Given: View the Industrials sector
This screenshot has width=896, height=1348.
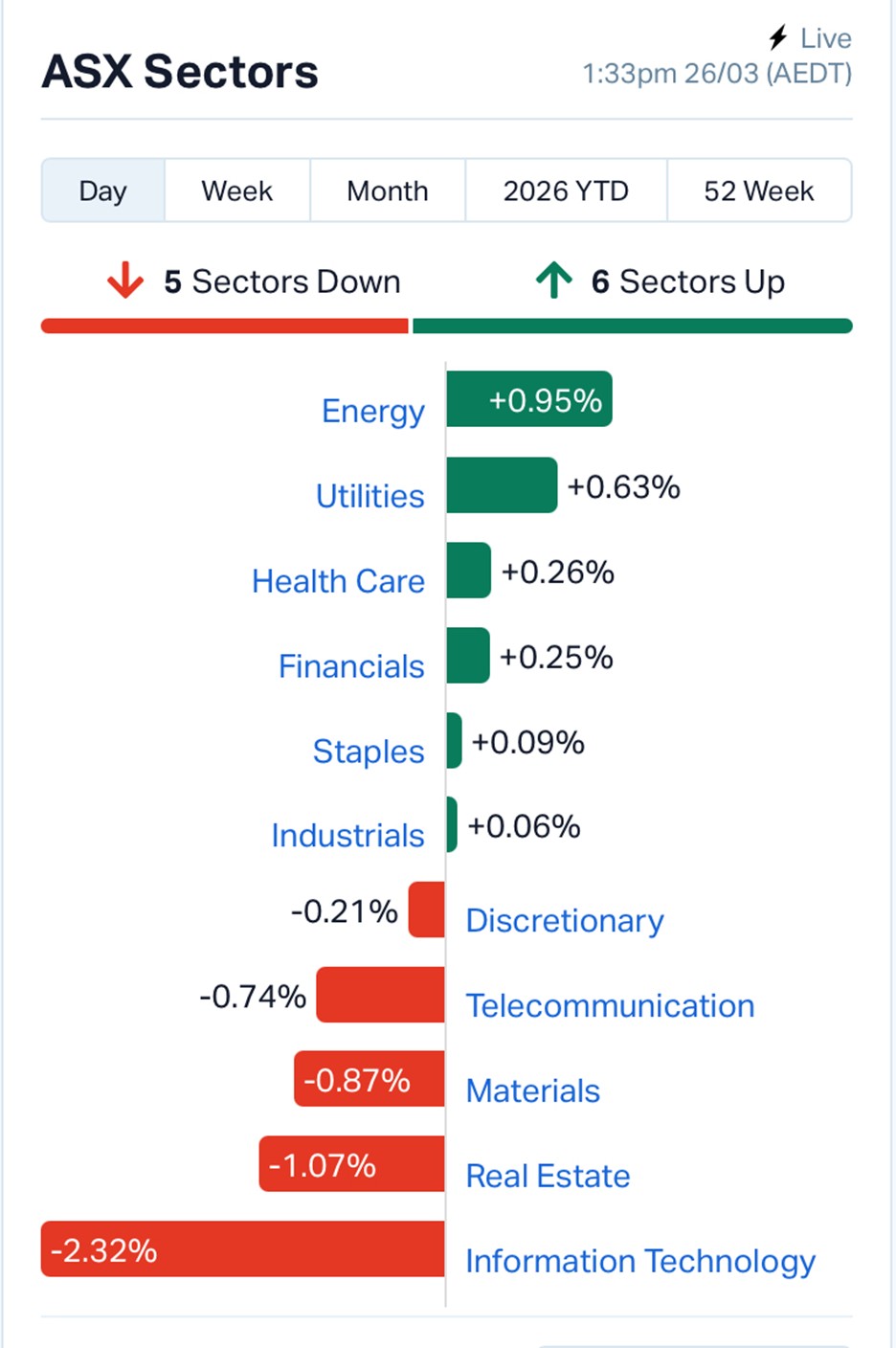Looking at the screenshot, I should coord(347,836).
